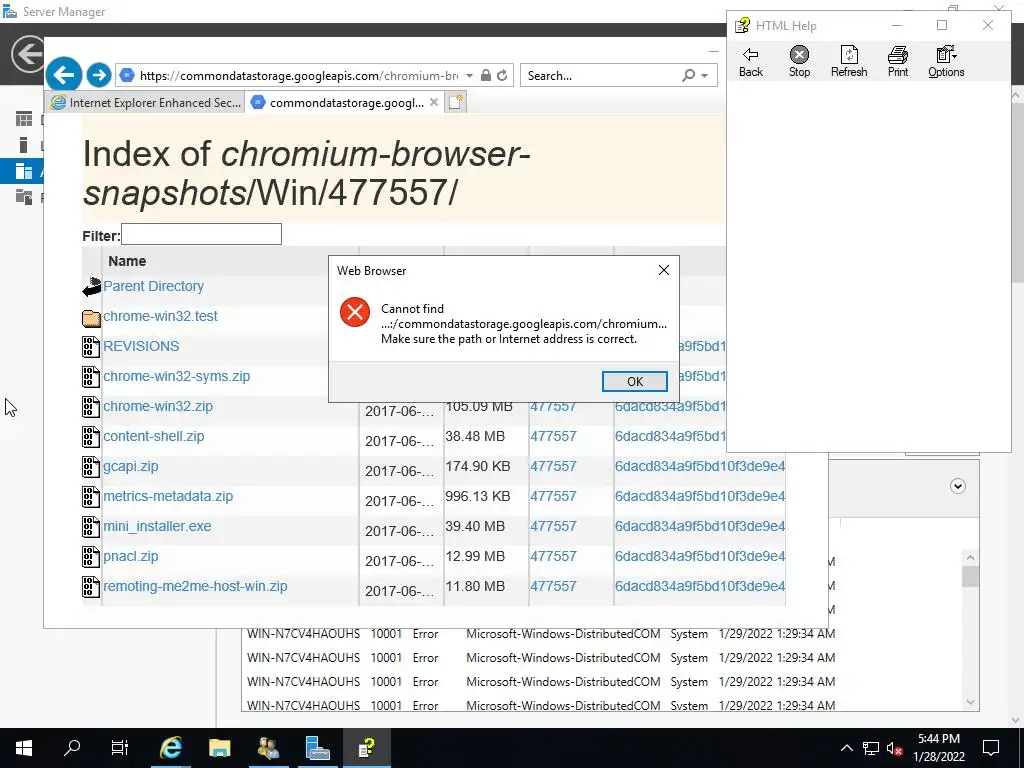Refresh the page using the address bar icon

pyautogui.click(x=502, y=75)
